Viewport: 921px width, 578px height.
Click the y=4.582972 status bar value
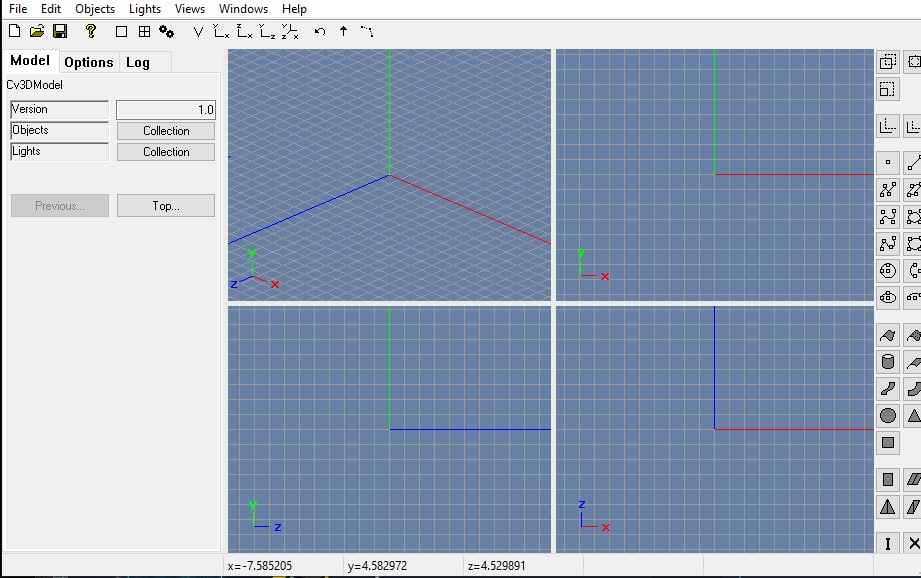pos(377,566)
